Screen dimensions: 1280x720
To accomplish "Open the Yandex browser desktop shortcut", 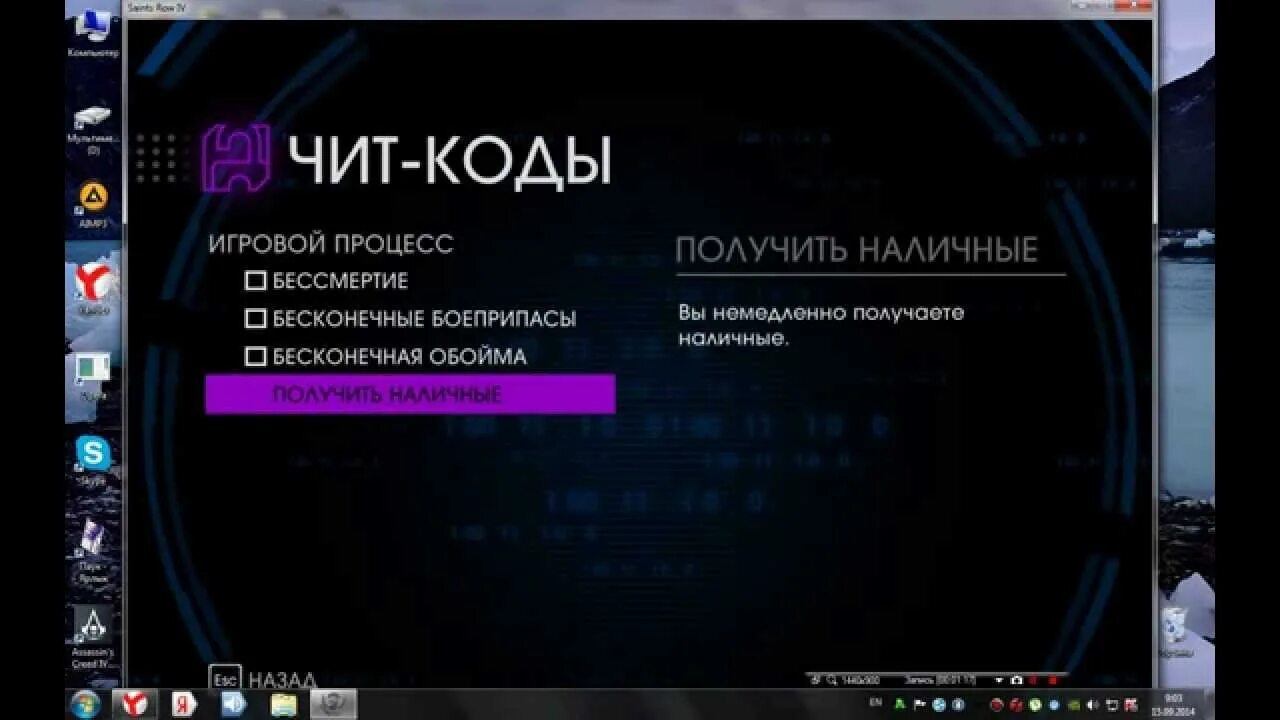I will coord(94,290).
